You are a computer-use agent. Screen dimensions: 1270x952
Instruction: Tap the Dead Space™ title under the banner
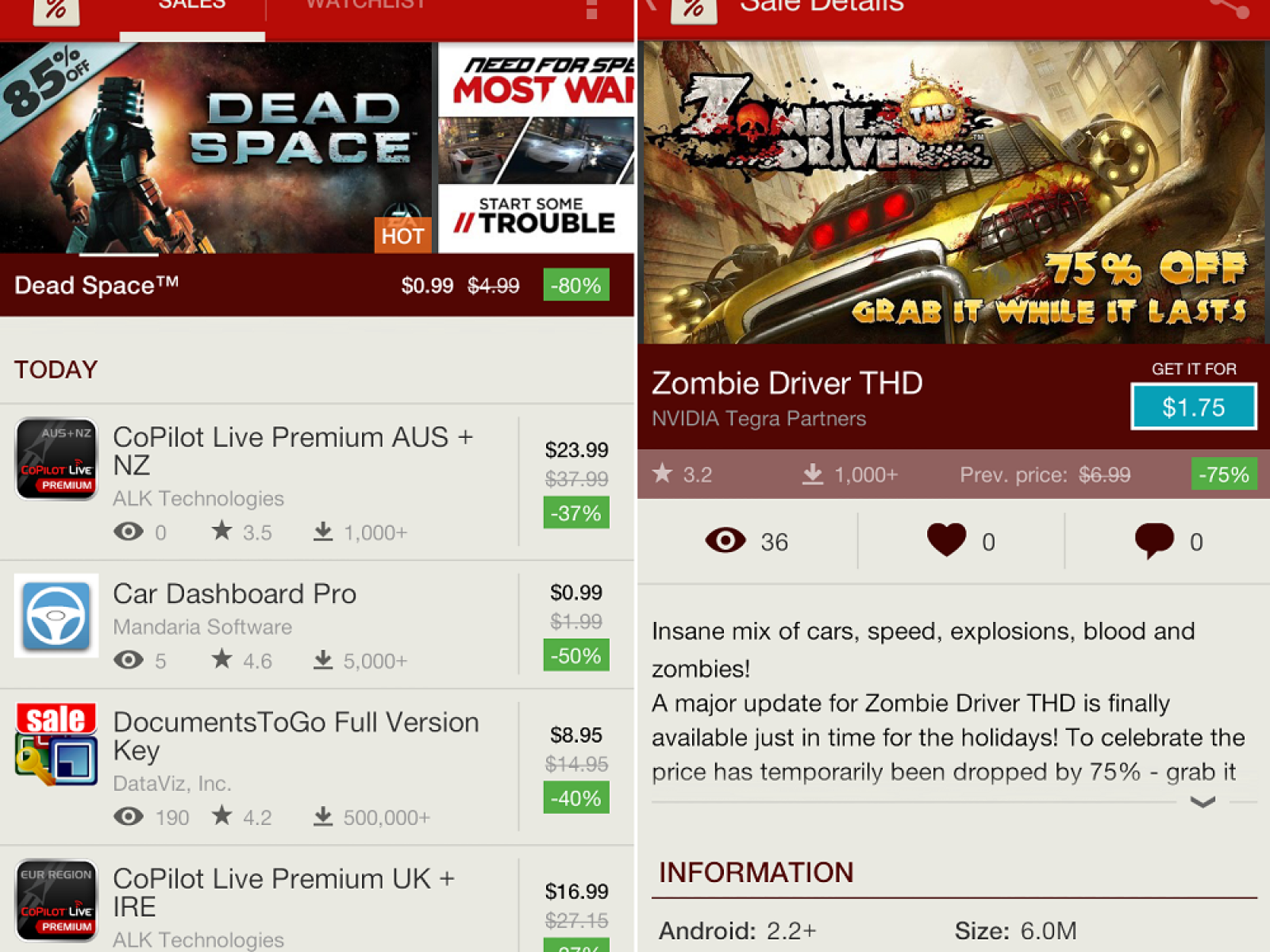(x=97, y=285)
